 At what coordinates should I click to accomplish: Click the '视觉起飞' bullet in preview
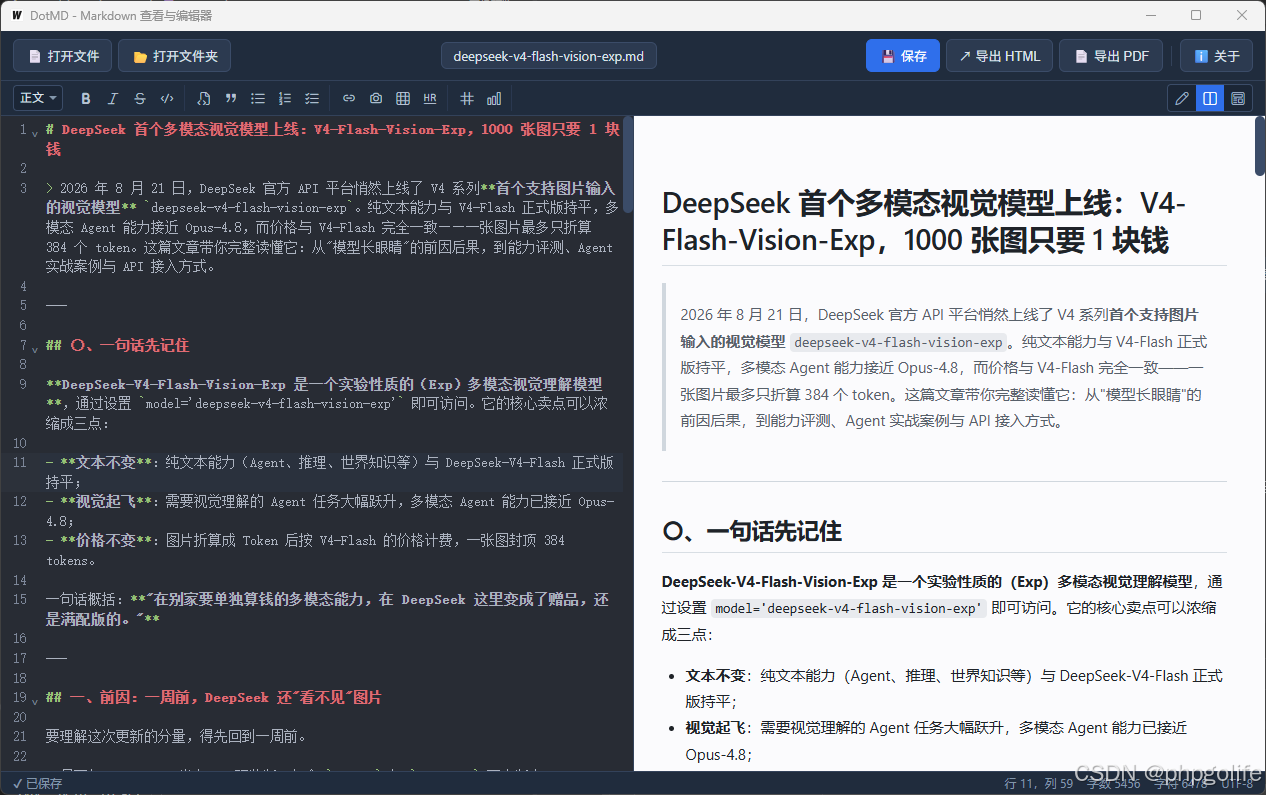pyautogui.click(x=936, y=741)
